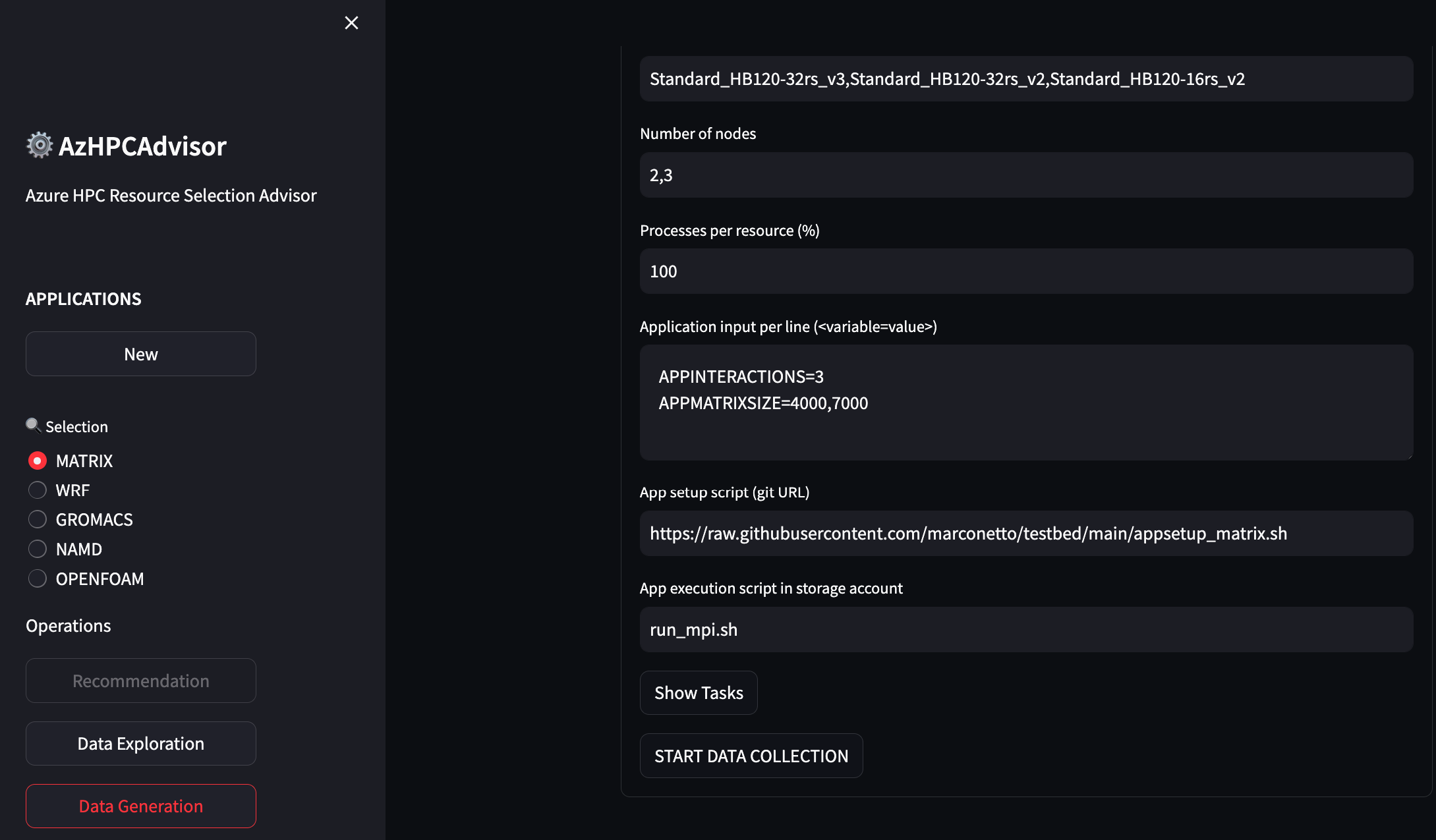Open the Recommendation operation
This screenshot has height=840, width=1436.
141,681
